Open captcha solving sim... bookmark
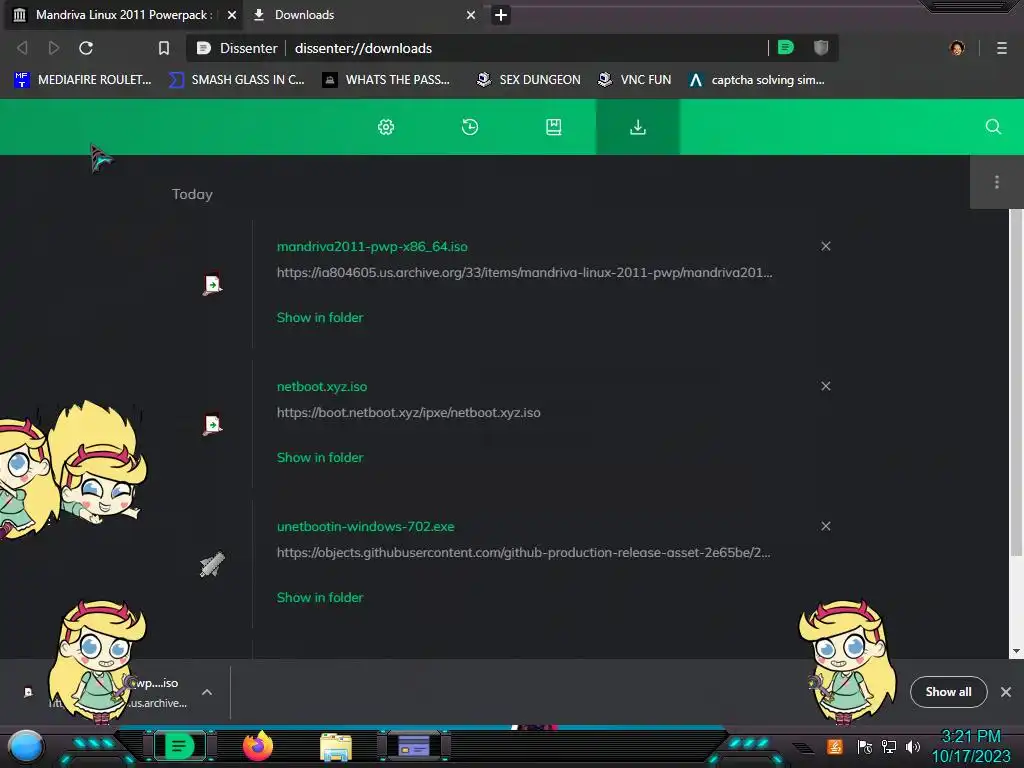Viewport: 1024px width, 768px height. (758, 80)
